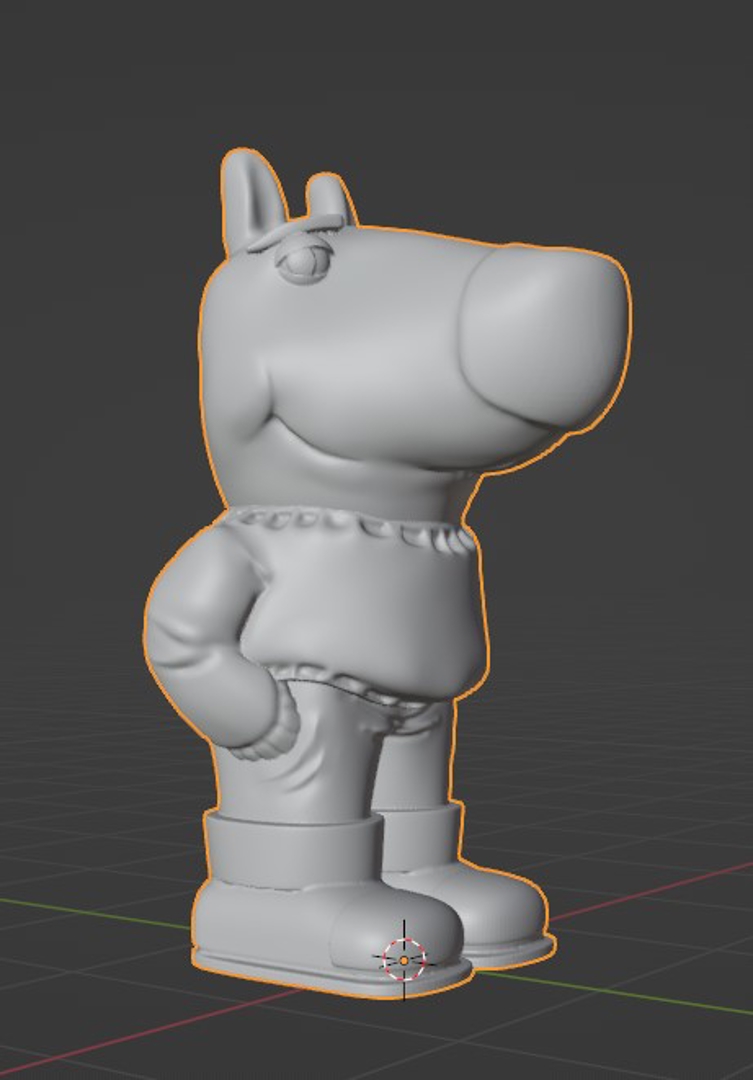Click the front boot's upper cuff
Image resolution: width=753 pixels, height=1080 pixels.
pos(295,850)
